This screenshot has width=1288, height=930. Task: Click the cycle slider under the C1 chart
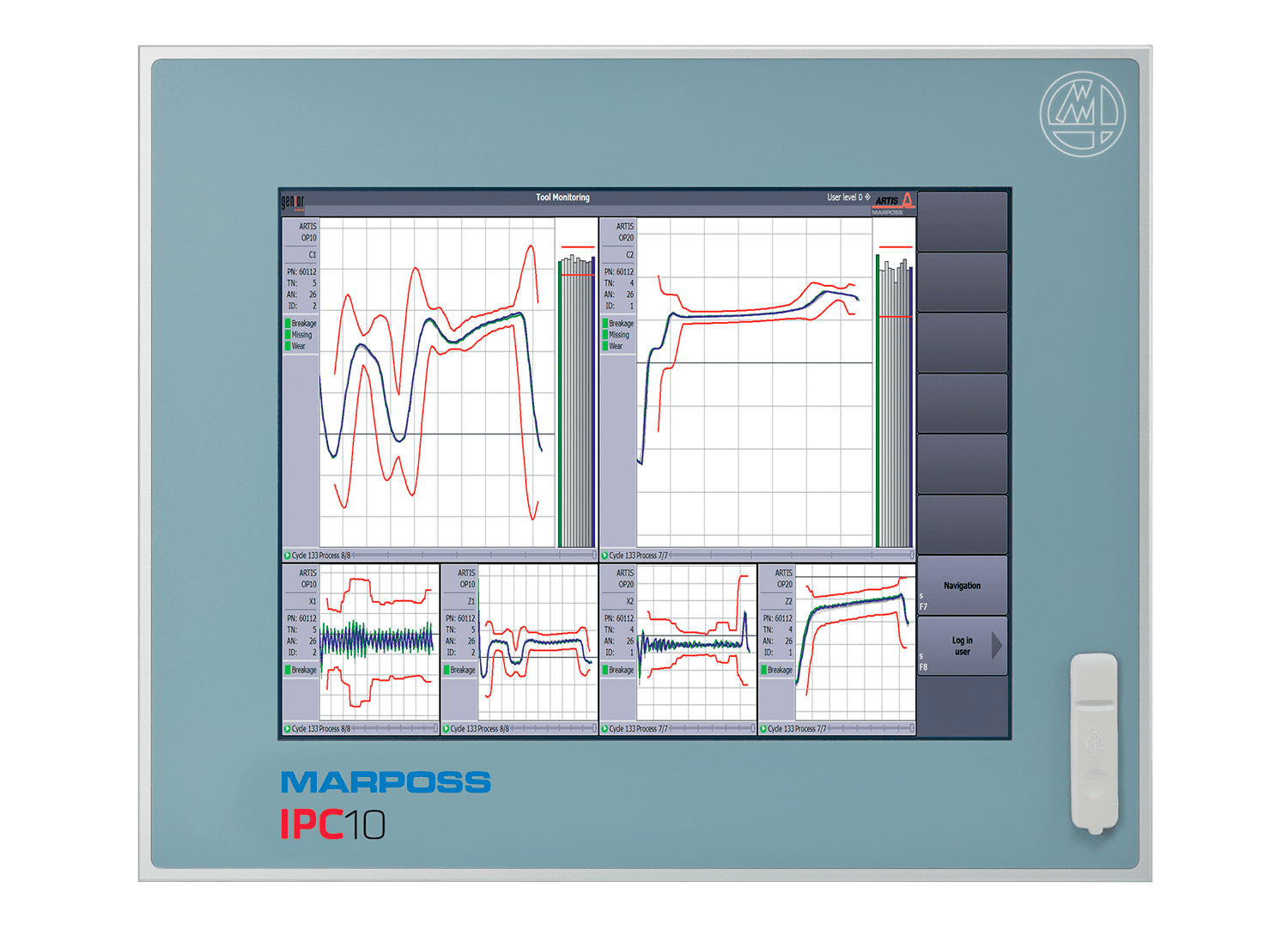[x=473, y=556]
